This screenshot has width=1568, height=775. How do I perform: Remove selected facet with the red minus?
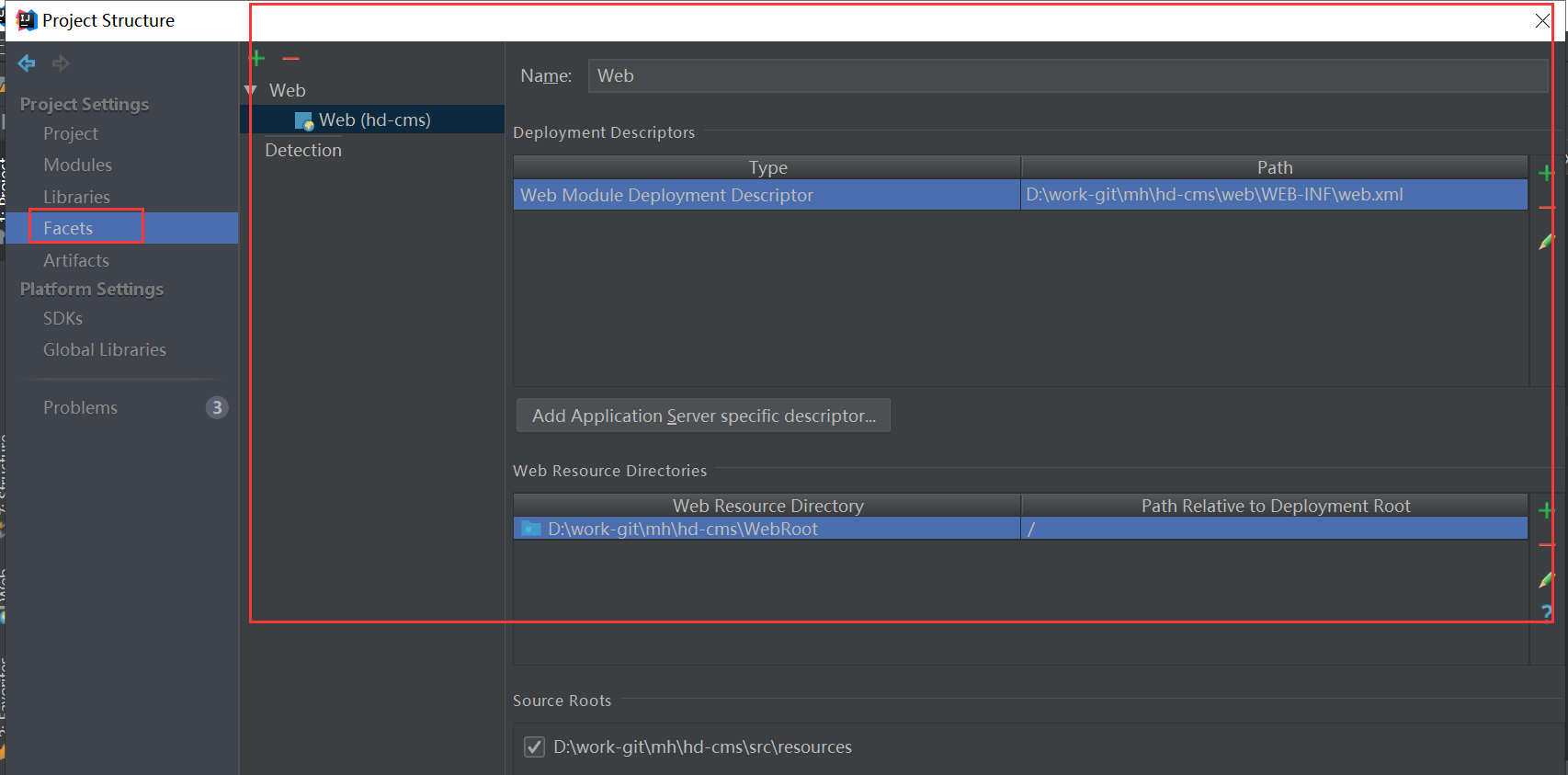coord(290,58)
